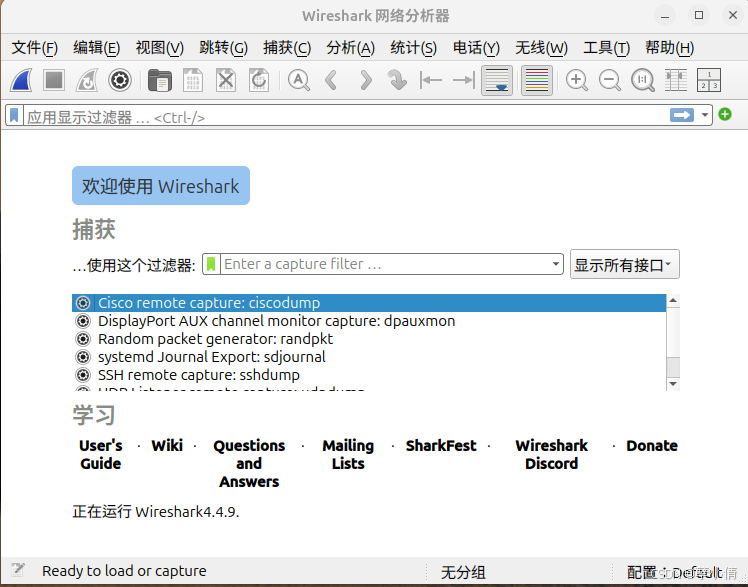Open the 电话(Y) menu
Screen dimensions: 748x587
pyautogui.click(x=476, y=48)
